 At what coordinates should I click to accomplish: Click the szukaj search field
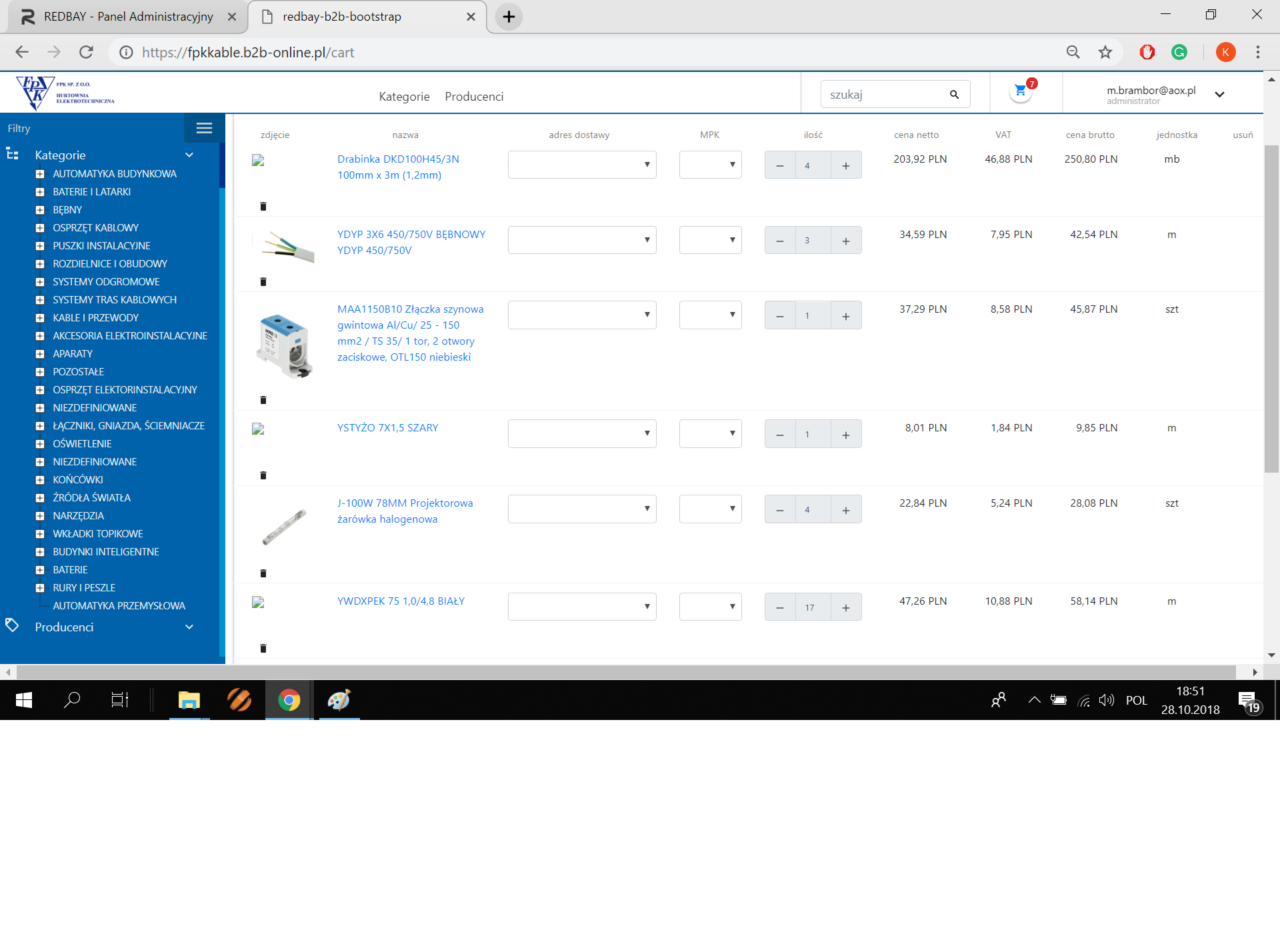[885, 95]
